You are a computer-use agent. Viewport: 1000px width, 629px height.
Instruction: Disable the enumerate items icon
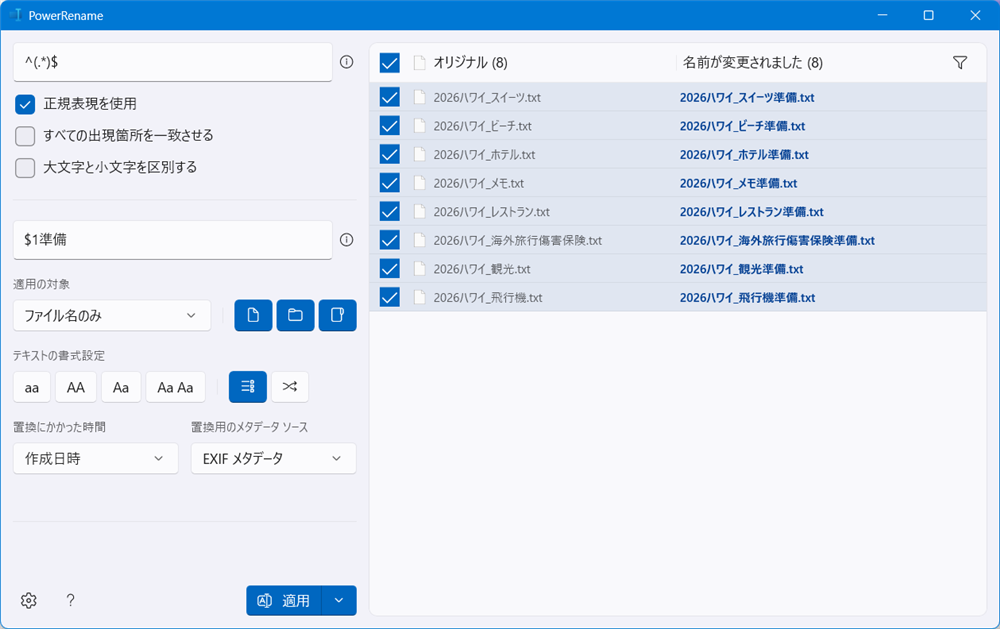click(247, 386)
